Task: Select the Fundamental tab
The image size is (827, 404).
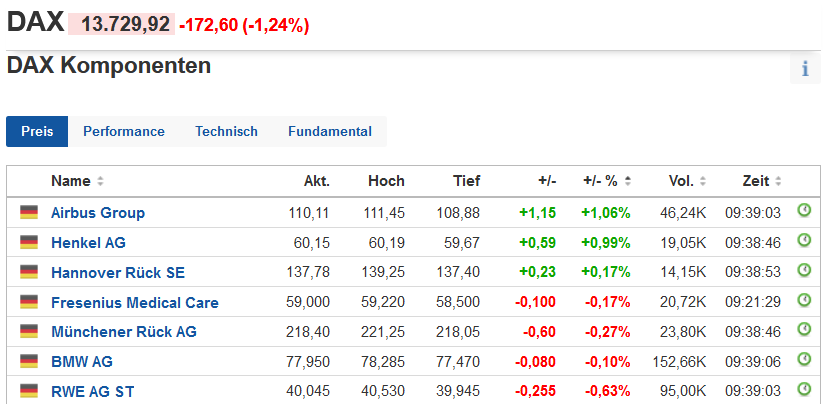Action: pos(330,132)
